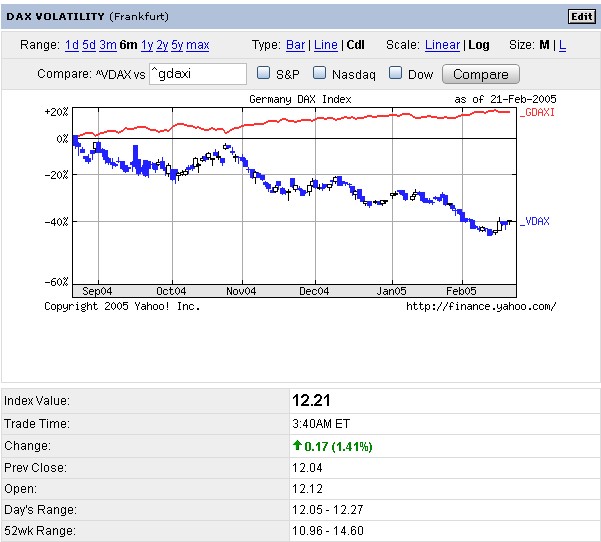Select the 1d range link
This screenshot has width=601, height=542.
point(72,45)
